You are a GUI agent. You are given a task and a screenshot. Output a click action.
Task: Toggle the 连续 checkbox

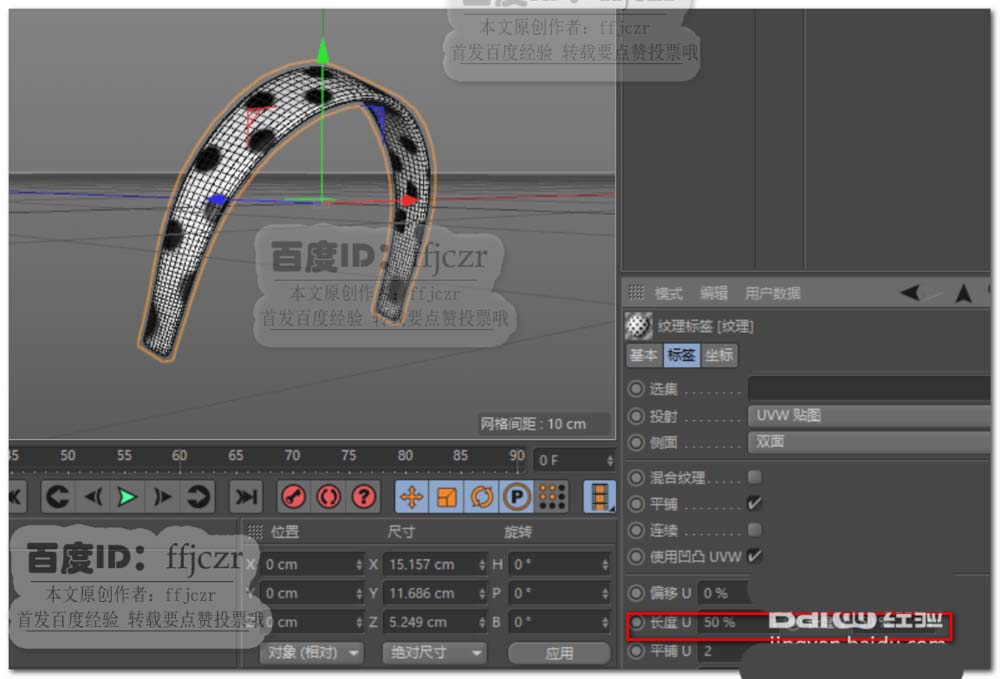pos(754,530)
